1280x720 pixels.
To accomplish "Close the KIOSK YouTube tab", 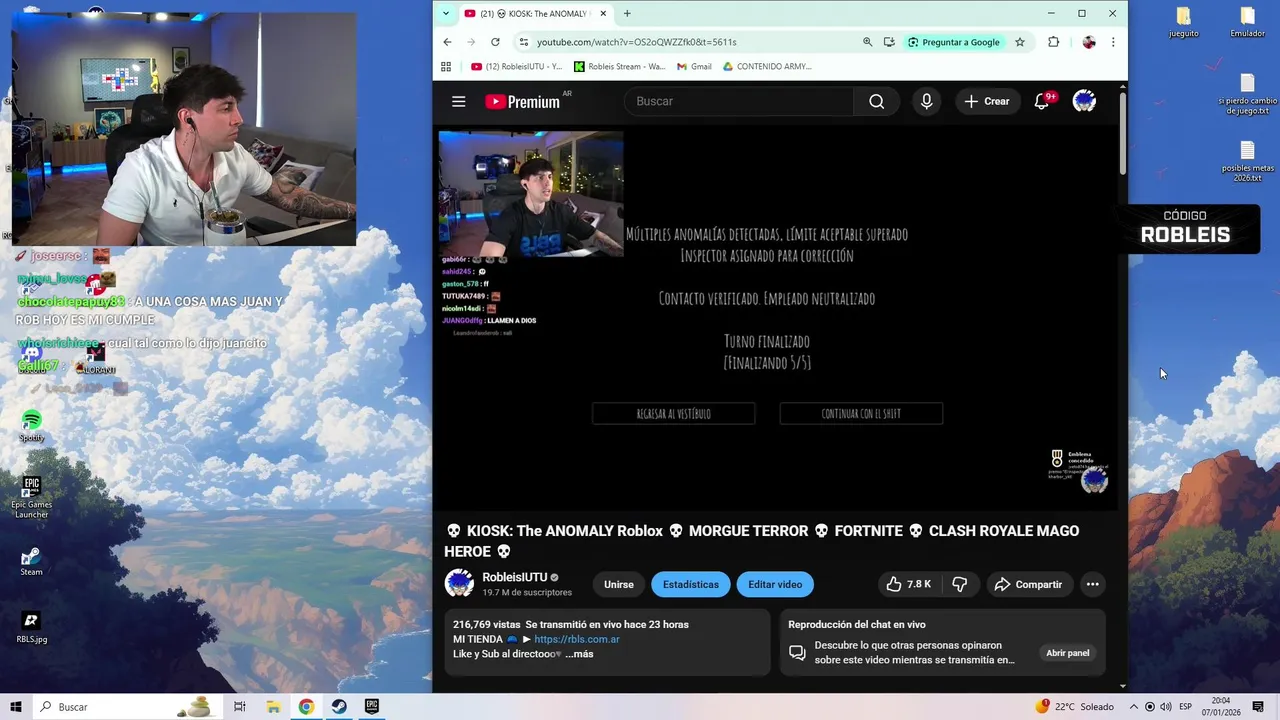I will point(603,13).
